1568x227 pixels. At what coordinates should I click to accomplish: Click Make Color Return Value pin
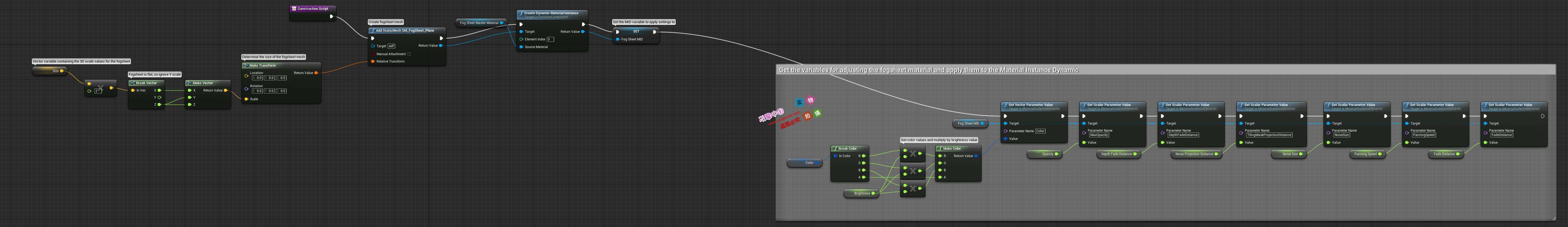[x=976, y=156]
